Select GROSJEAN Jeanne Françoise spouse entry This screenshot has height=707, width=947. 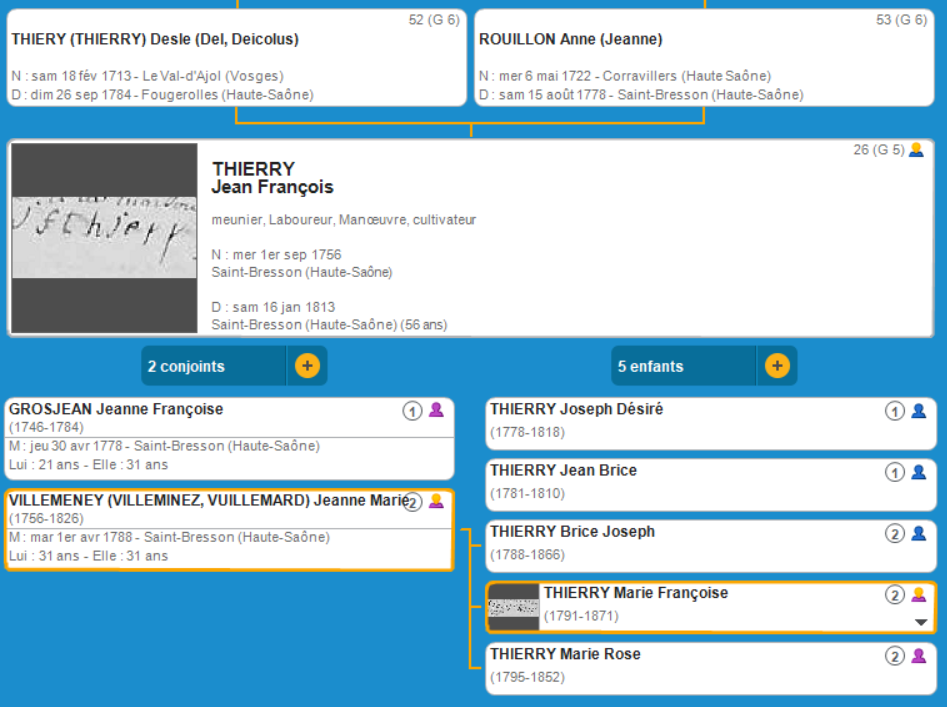pos(200,437)
